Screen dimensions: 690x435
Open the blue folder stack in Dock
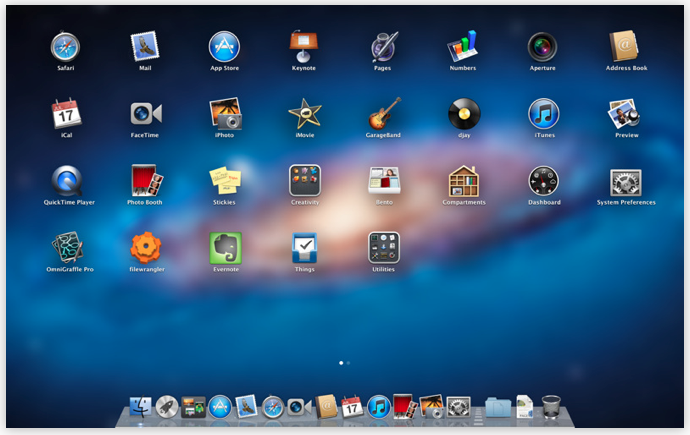(x=498, y=407)
